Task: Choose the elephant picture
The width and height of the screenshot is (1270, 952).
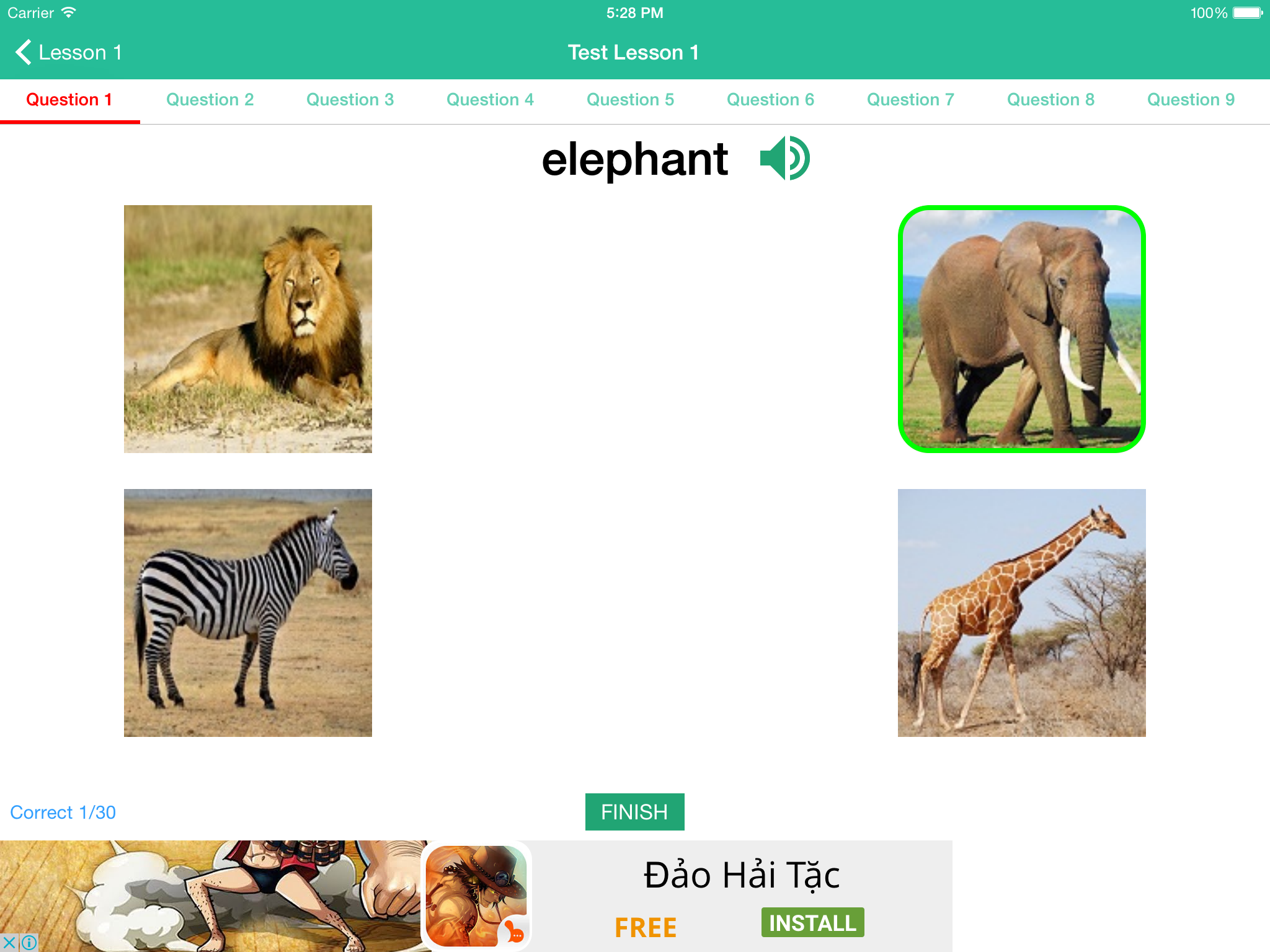Action: coord(1022,329)
